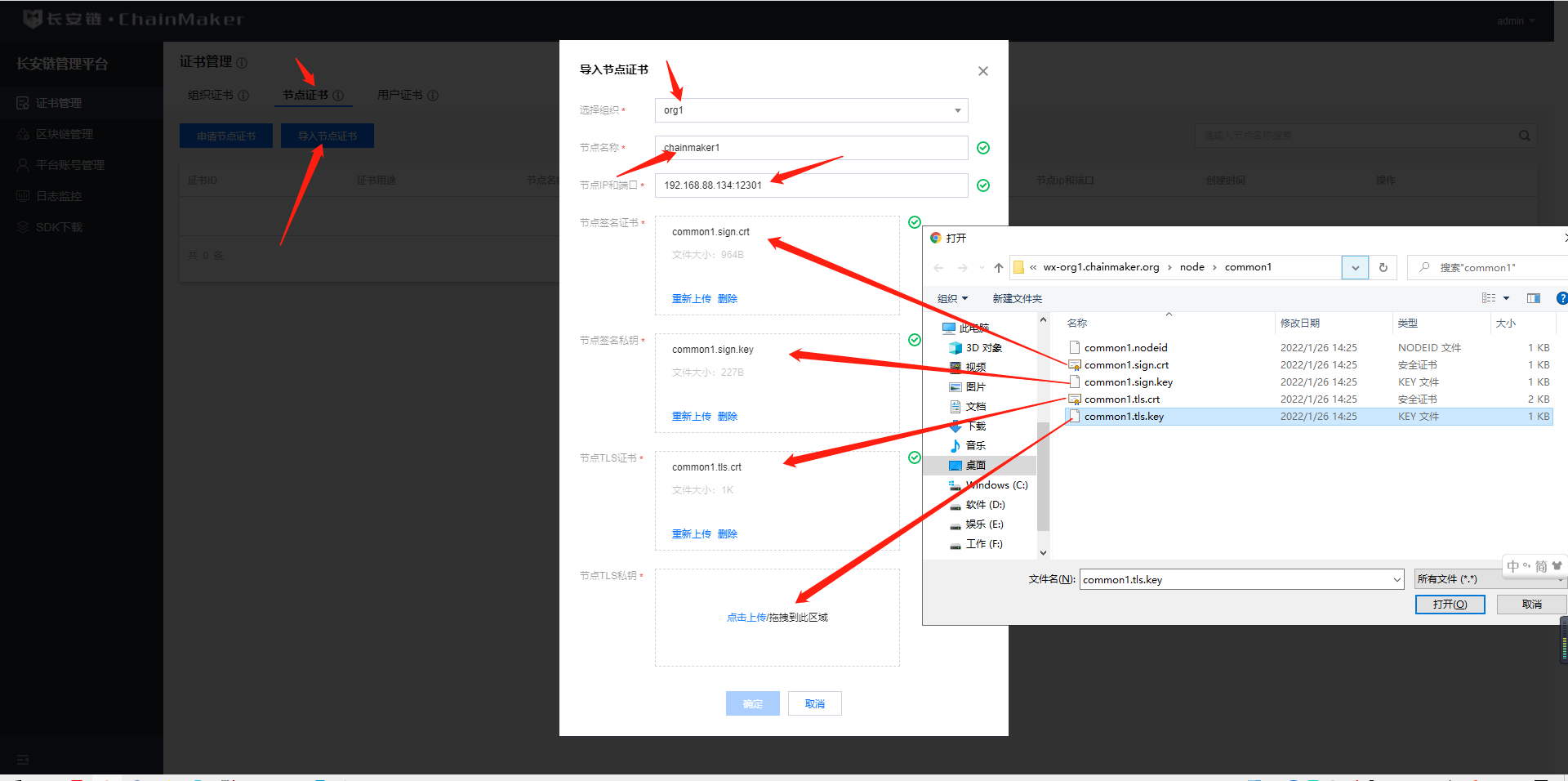The image size is (1568, 781).
Task: Click the 导入节点证书 button on the page
Action: tap(327, 136)
